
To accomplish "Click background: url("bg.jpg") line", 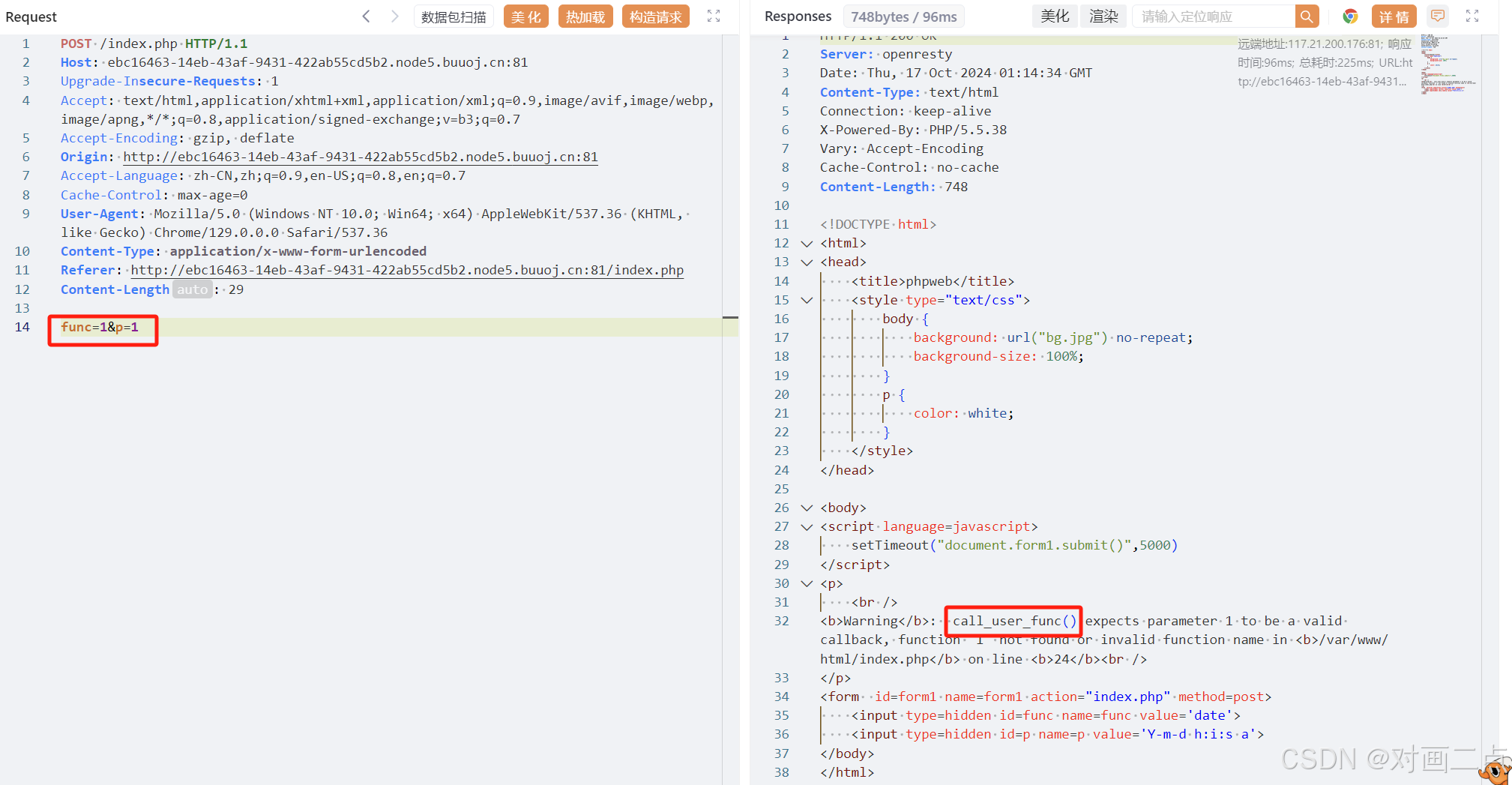I will [1053, 337].
